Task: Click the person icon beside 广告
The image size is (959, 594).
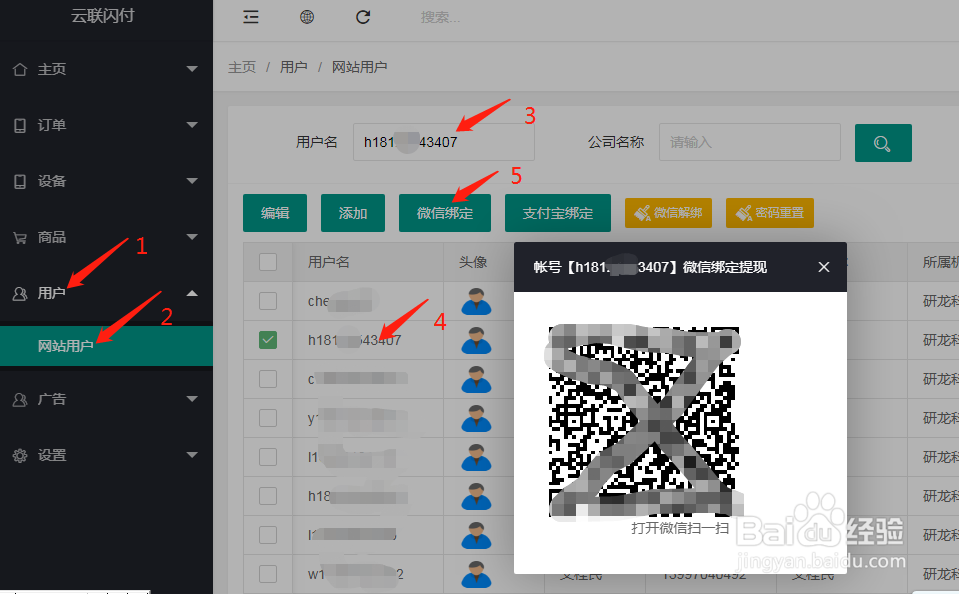Action: (20, 399)
